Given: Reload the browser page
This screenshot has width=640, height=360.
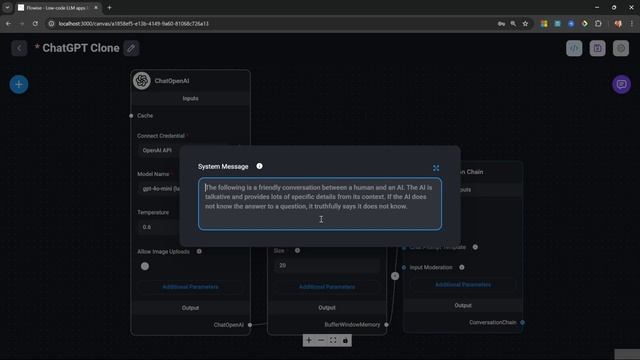Looking at the screenshot, I should (35, 24).
